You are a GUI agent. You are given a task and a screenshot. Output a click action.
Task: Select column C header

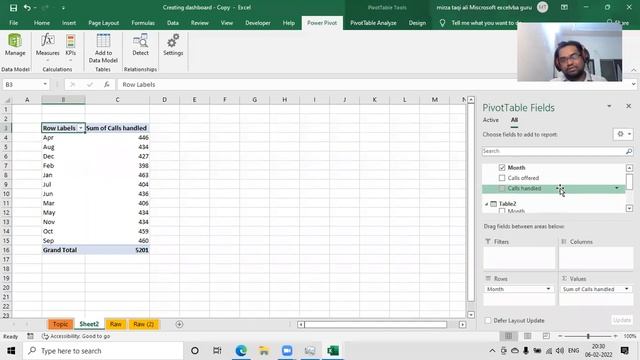click(117, 100)
